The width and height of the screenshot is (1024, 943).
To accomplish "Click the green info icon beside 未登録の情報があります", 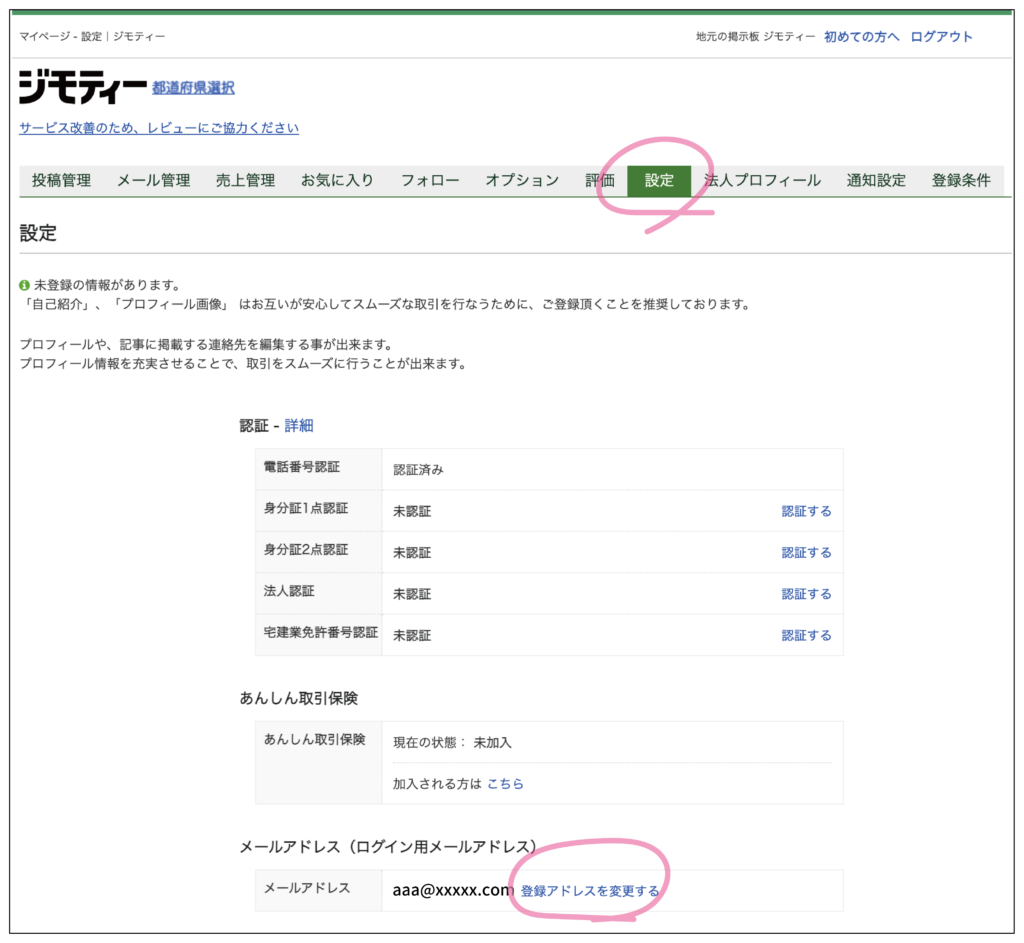I will pyautogui.click(x=25, y=285).
